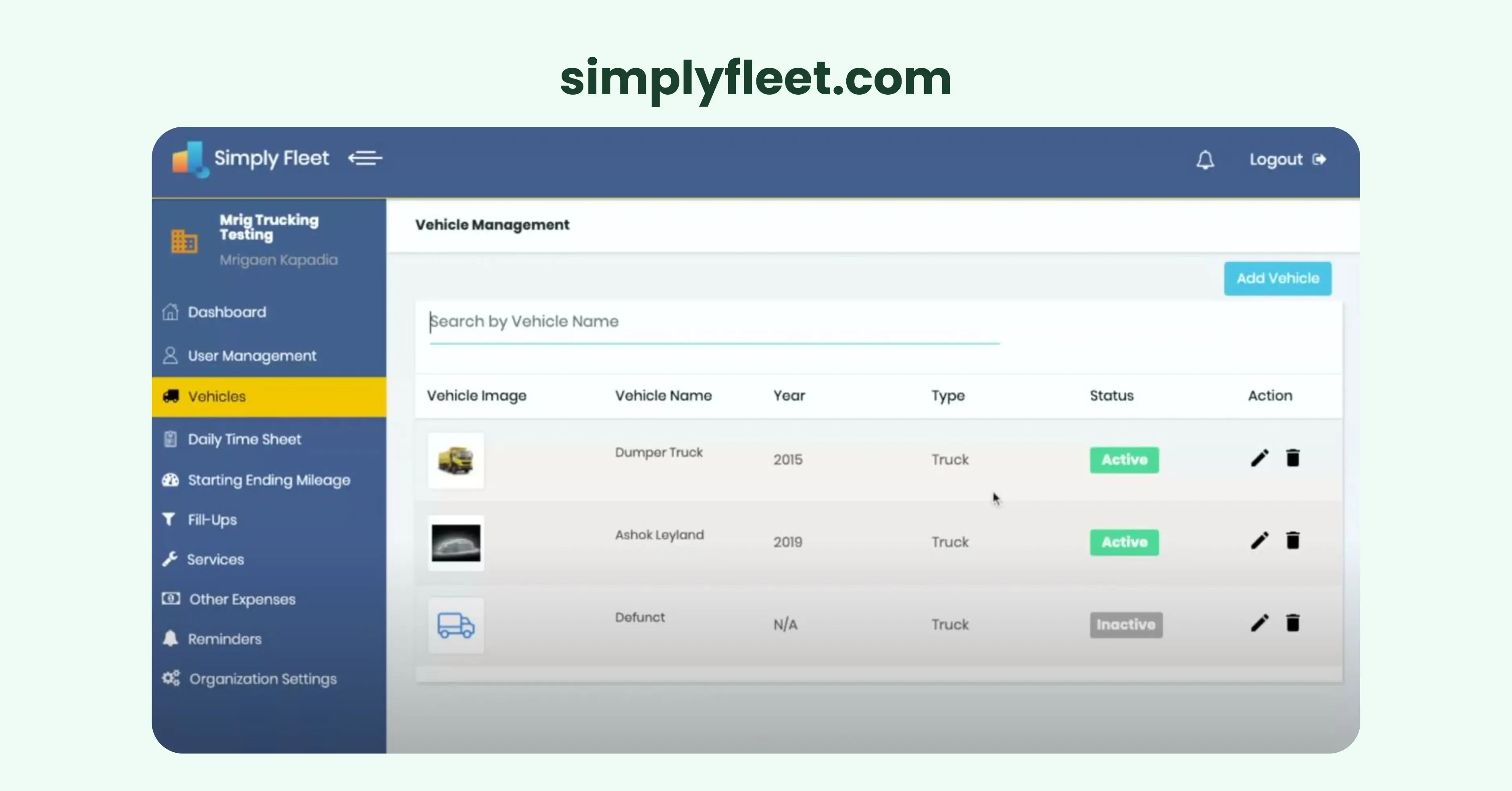Click the Services wrench icon
The image size is (1512, 791).
pyautogui.click(x=170, y=558)
